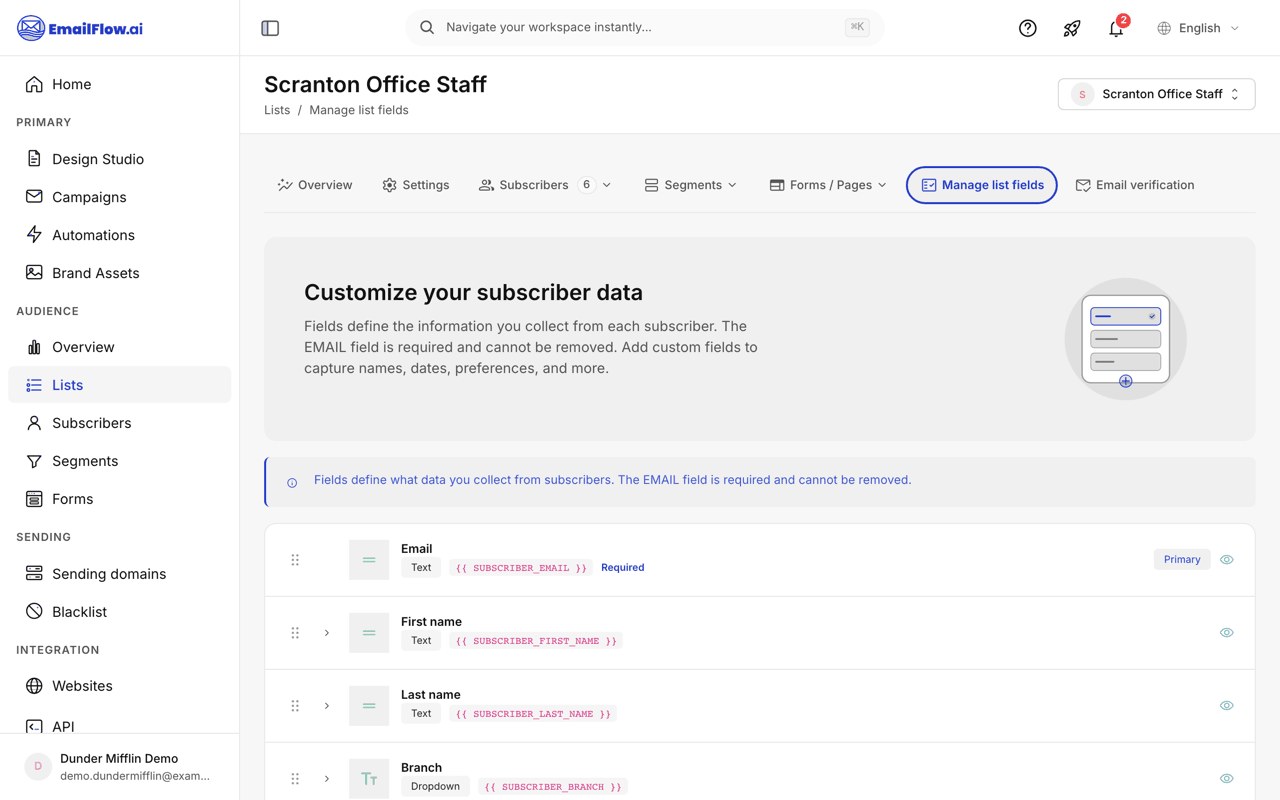Screen dimensions: 1280x800
Task: Click the Segments funnel icon in sidebar
Action: [34, 461]
